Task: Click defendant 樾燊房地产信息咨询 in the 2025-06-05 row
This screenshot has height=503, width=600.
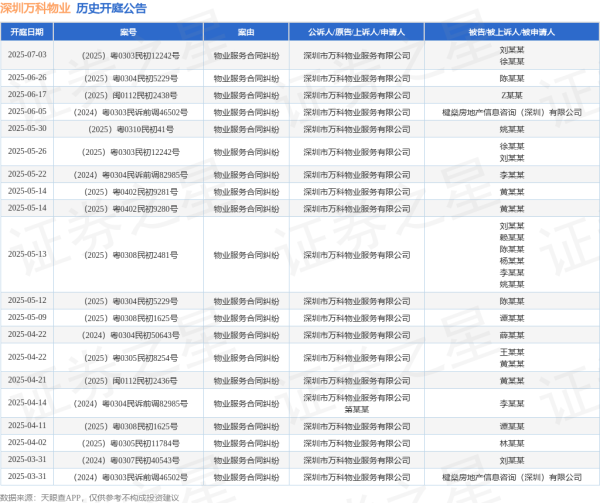Action: [512, 112]
